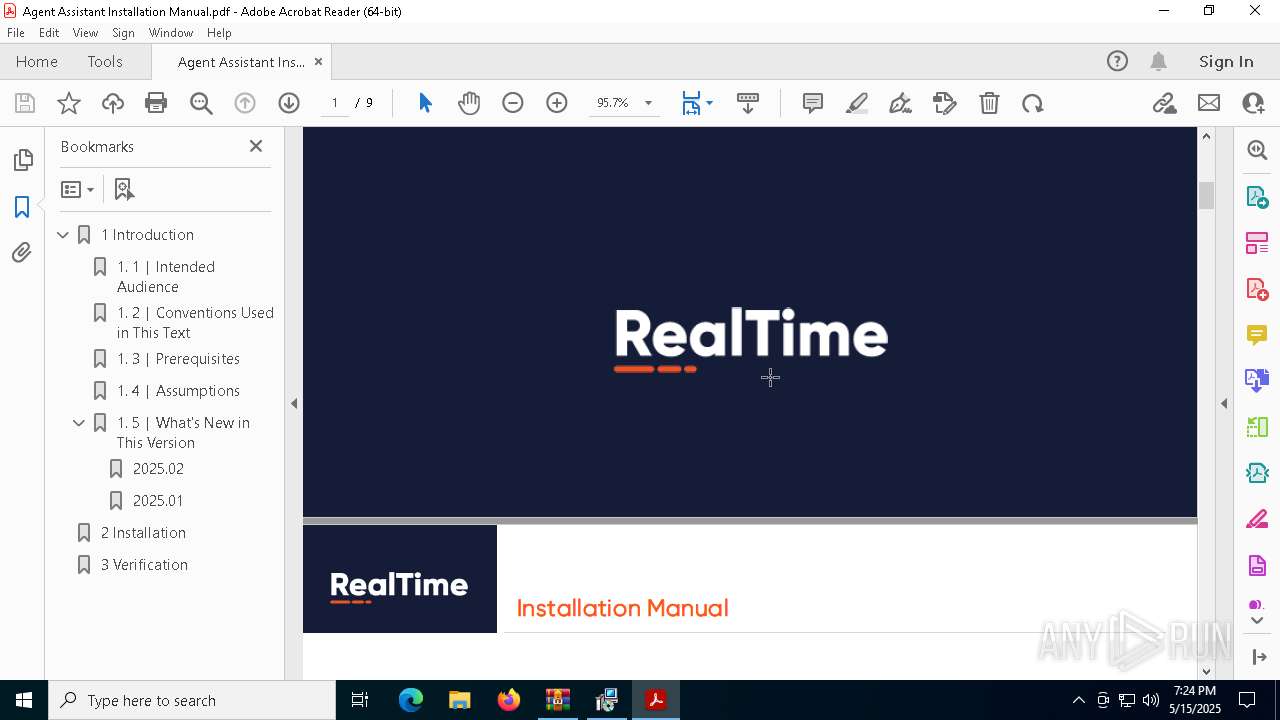The width and height of the screenshot is (1280, 720).
Task: Open the zoom percentage dropdown
Action: tap(648, 103)
